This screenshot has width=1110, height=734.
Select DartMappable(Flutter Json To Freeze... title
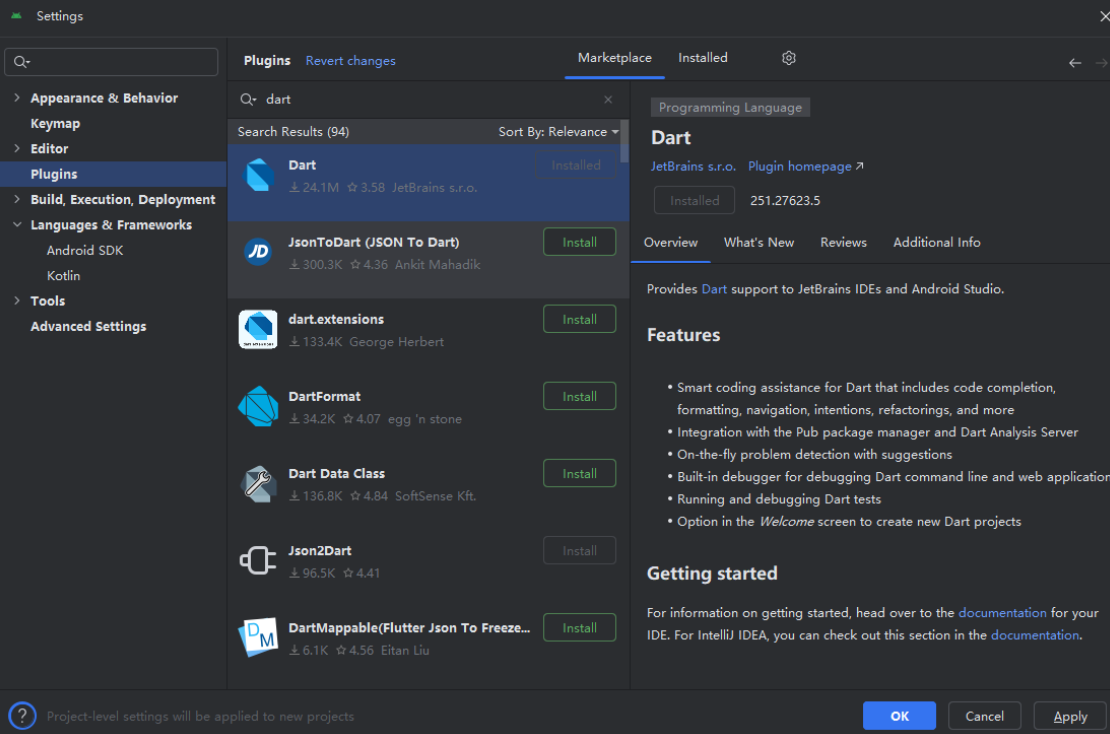click(x=409, y=628)
